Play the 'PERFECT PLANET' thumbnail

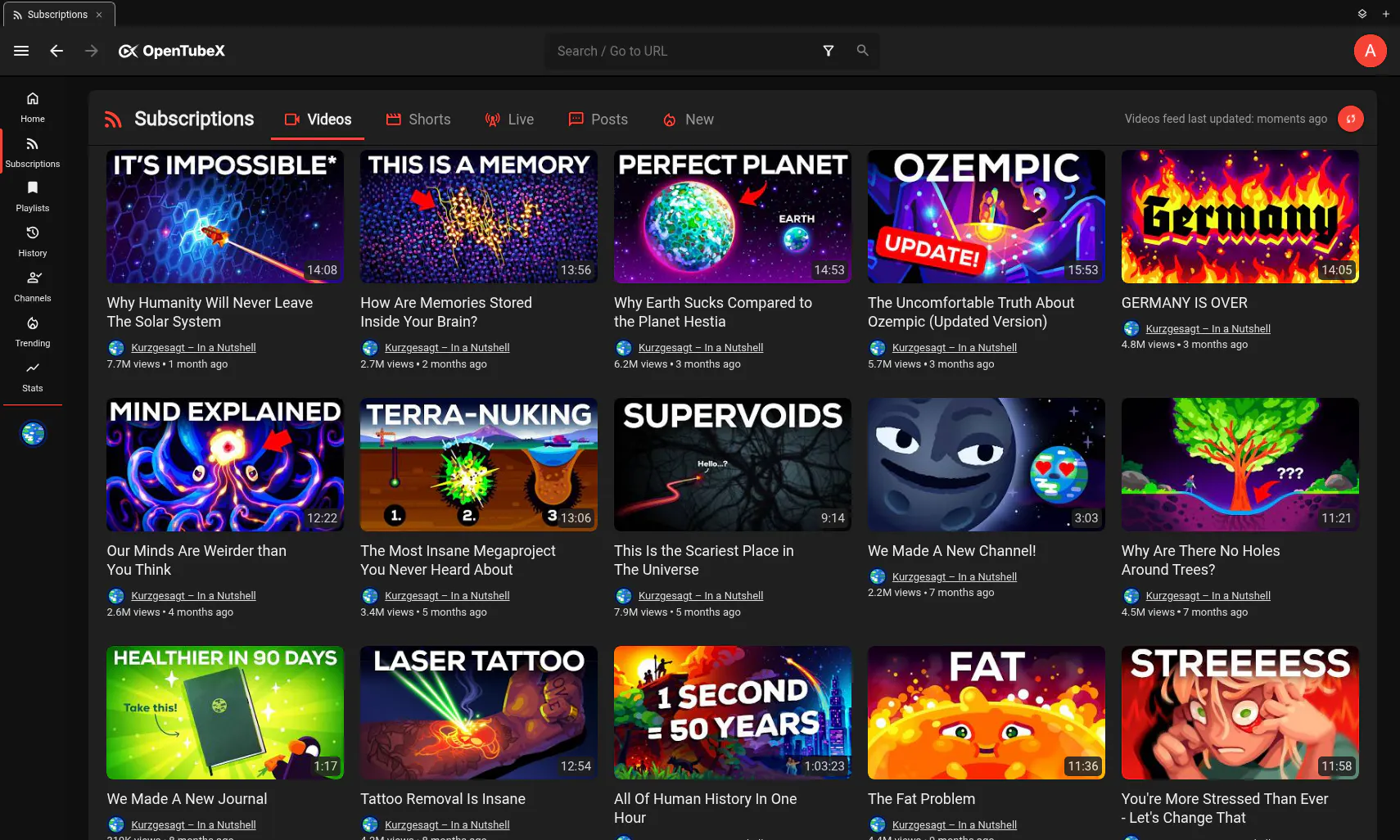tap(733, 217)
